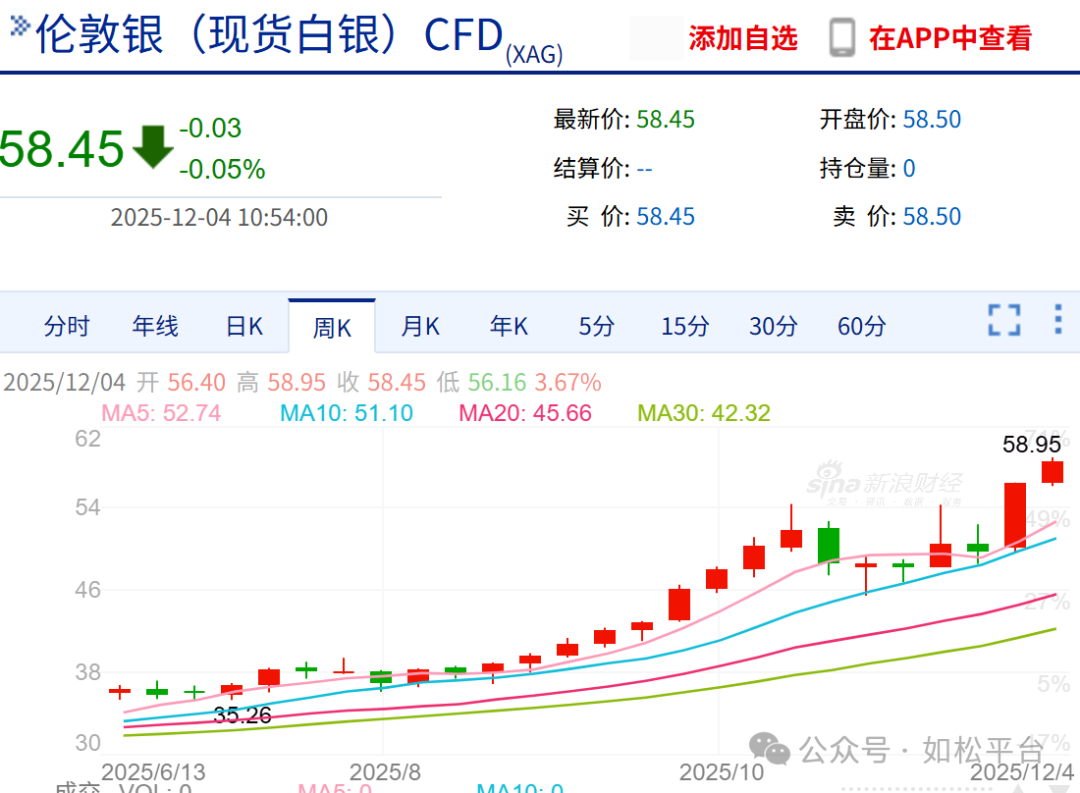
Task: Toggle the MA5 moving average legend
Action: [161, 413]
